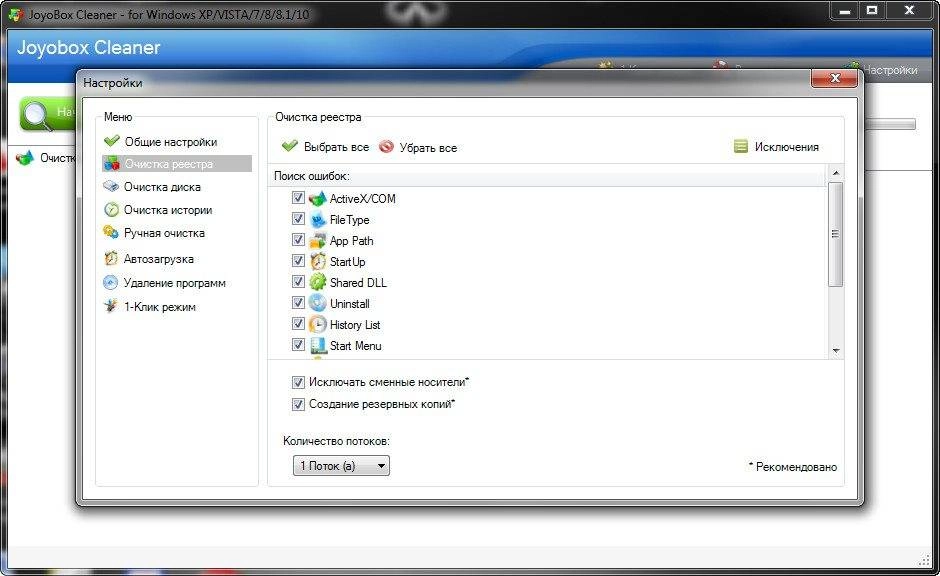Click the Uninstall disc icon
The height and width of the screenshot is (576, 940).
point(317,303)
